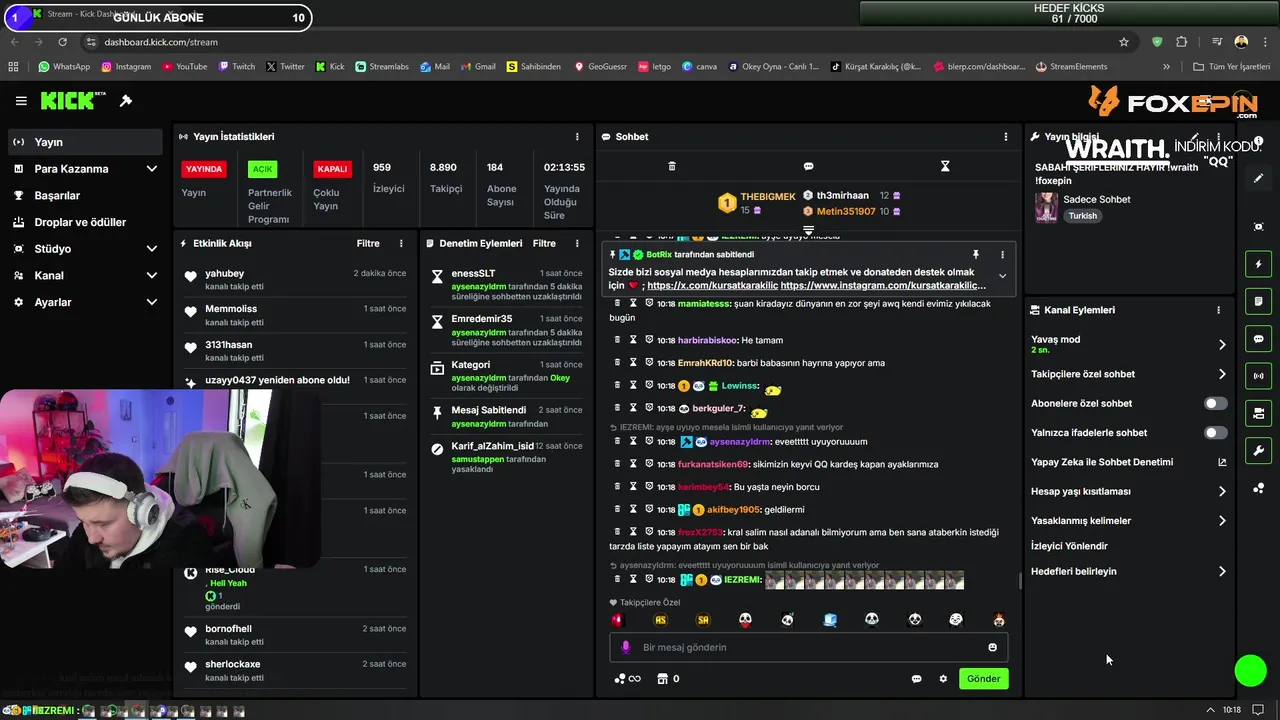Image resolution: width=1280 pixels, height=720 pixels.
Task: Open the instagram.com/kursatkarakilic link
Action: tap(883, 286)
